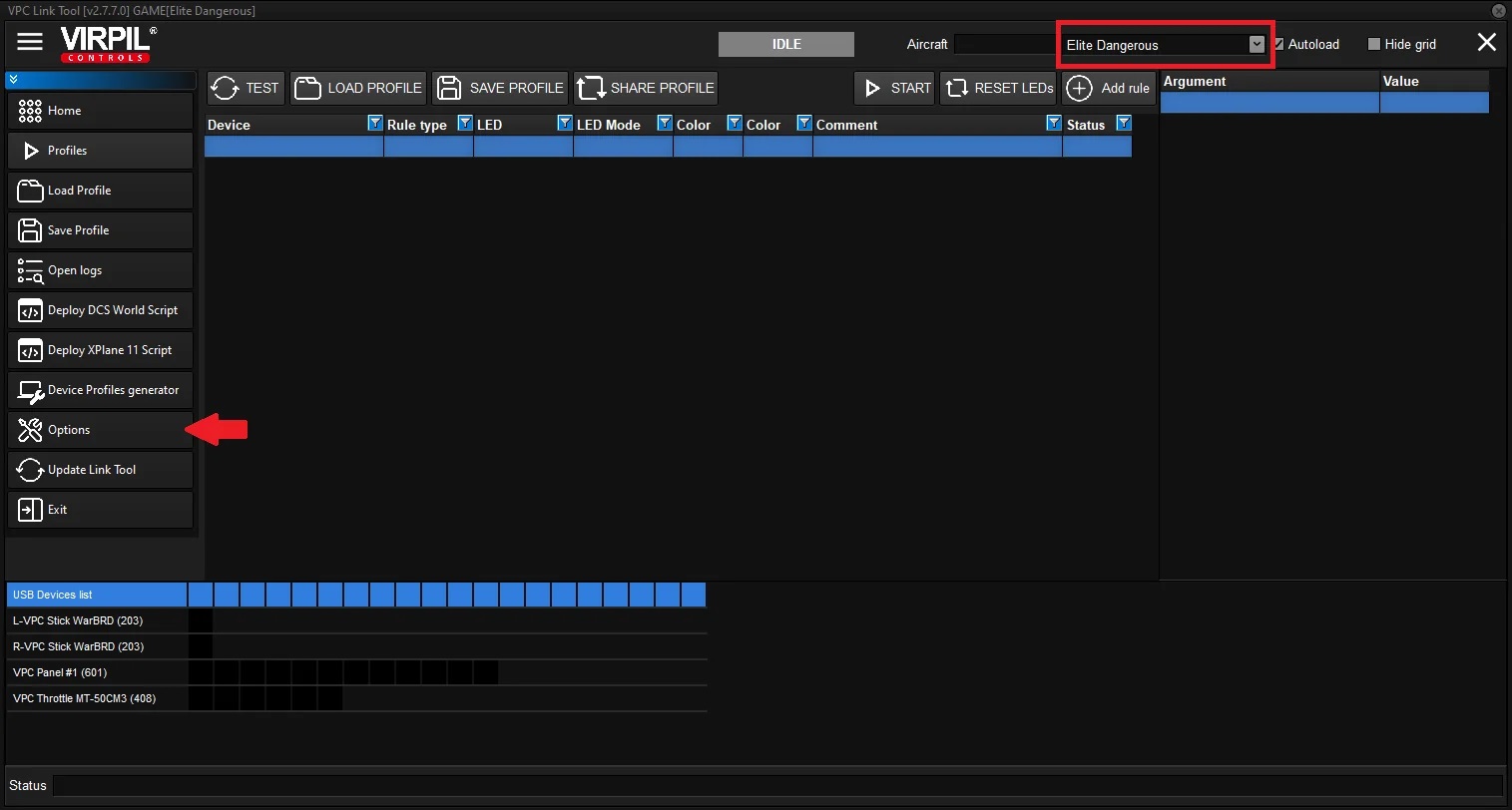Enable the Hide grid checkbox

[x=1374, y=44]
